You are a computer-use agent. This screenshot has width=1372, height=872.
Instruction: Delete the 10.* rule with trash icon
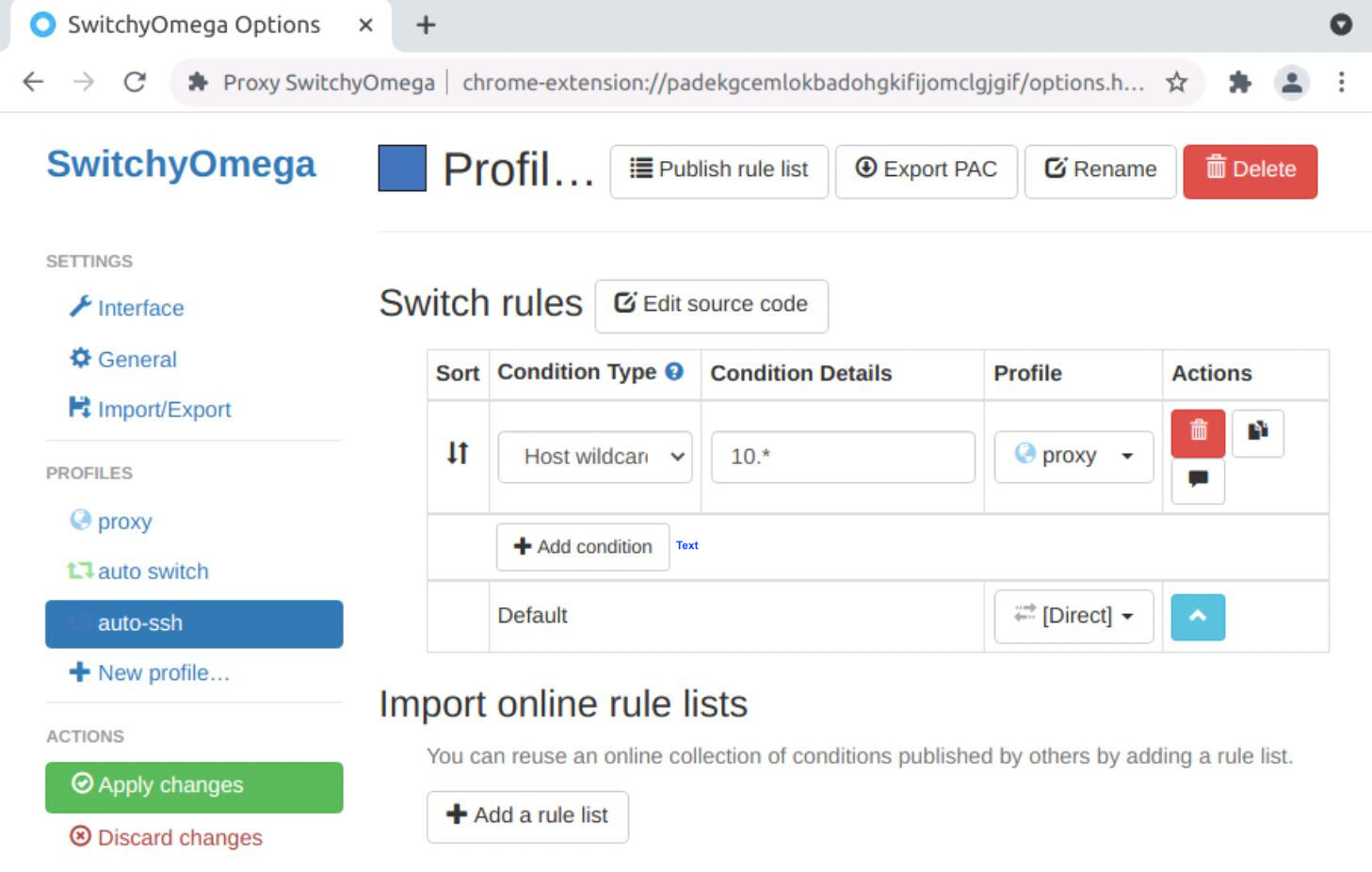coord(1198,432)
